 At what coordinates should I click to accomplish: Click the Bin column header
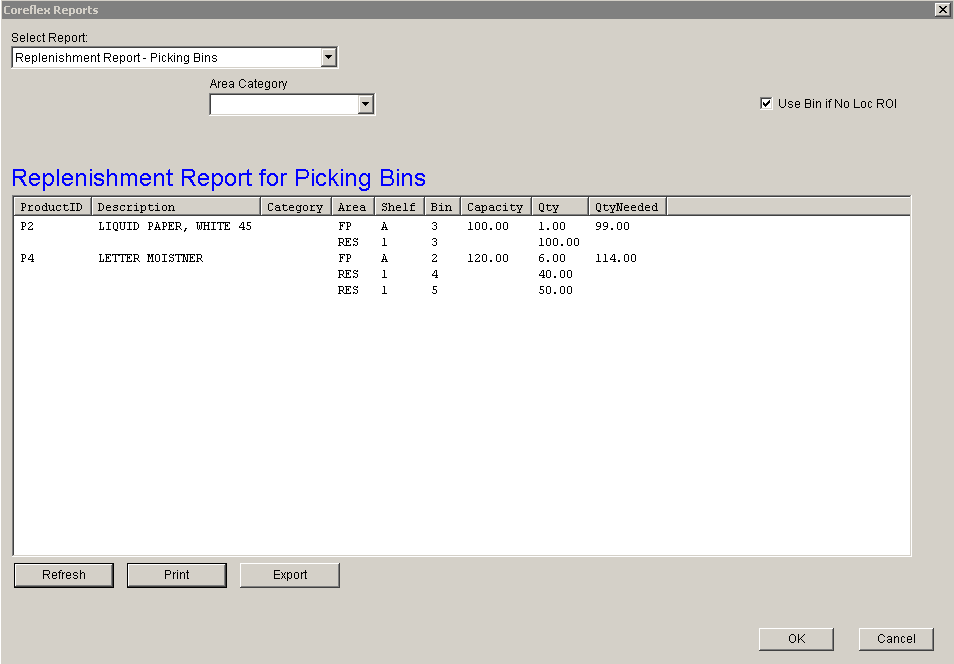[x=442, y=207]
